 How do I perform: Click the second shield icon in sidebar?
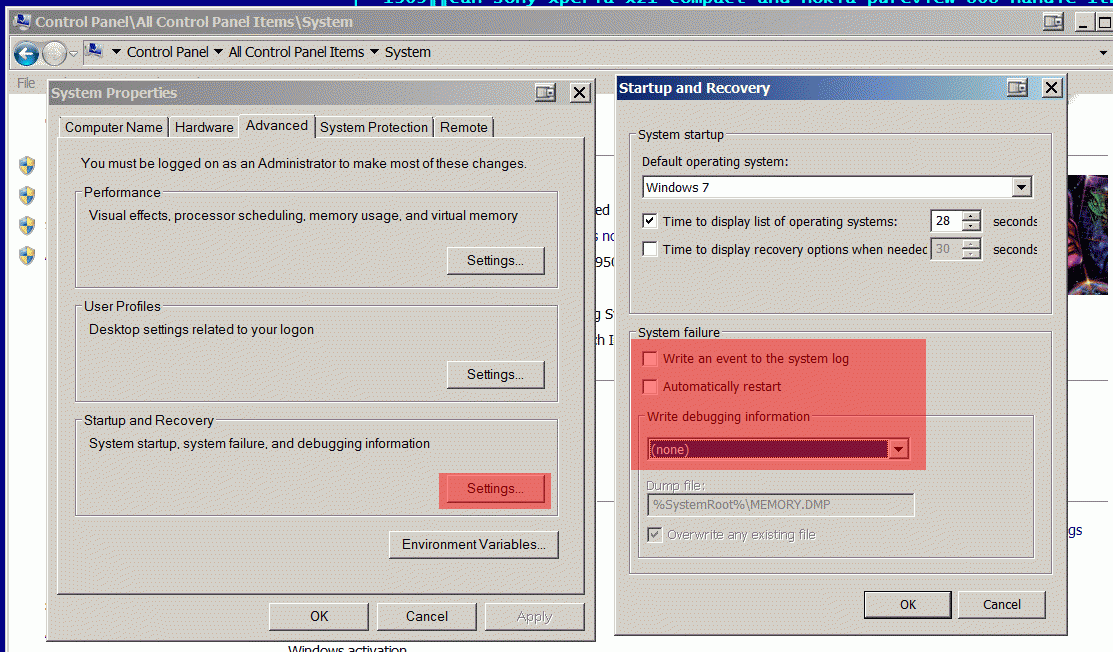[27, 195]
